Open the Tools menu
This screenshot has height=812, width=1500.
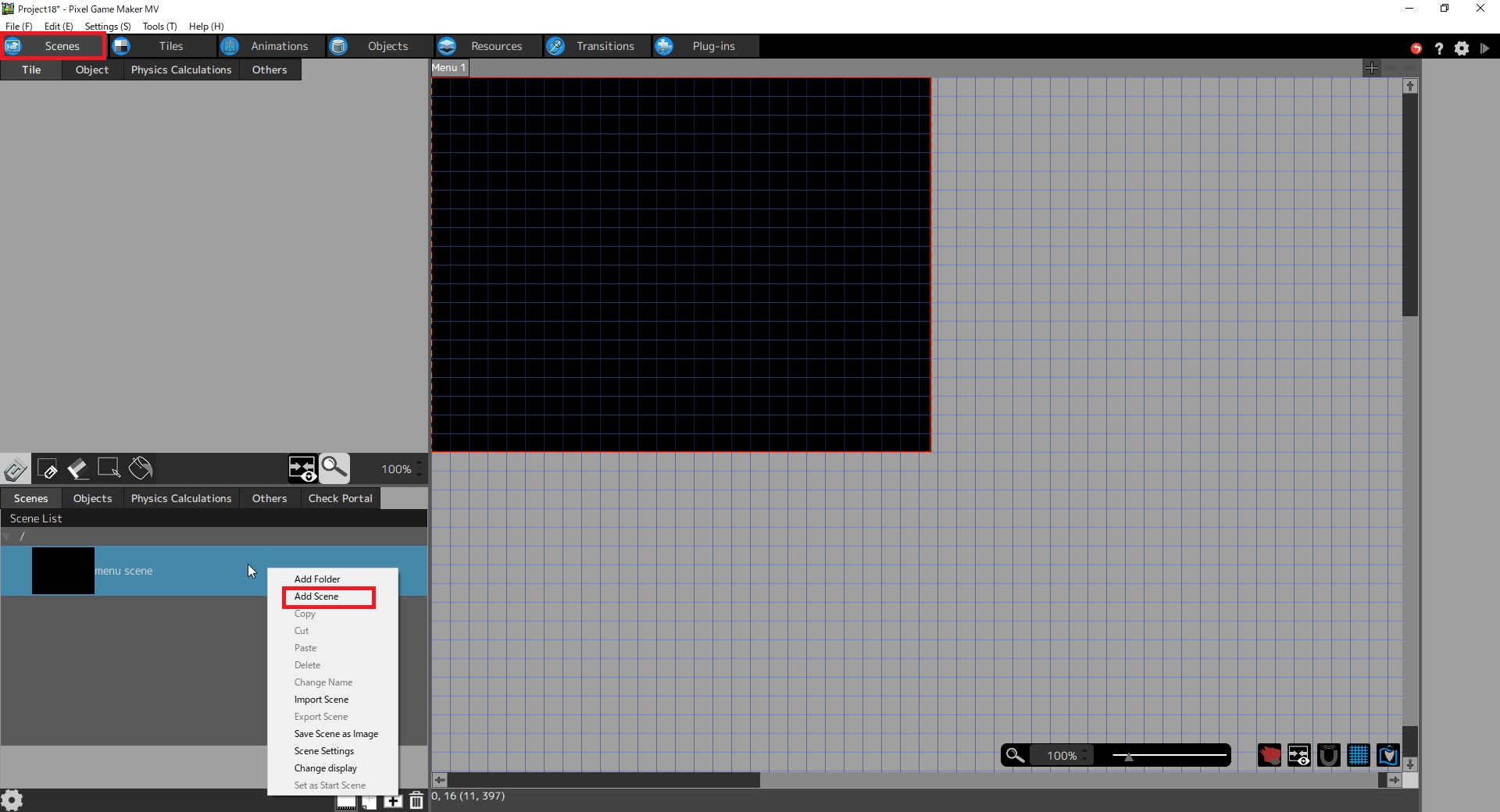click(159, 26)
